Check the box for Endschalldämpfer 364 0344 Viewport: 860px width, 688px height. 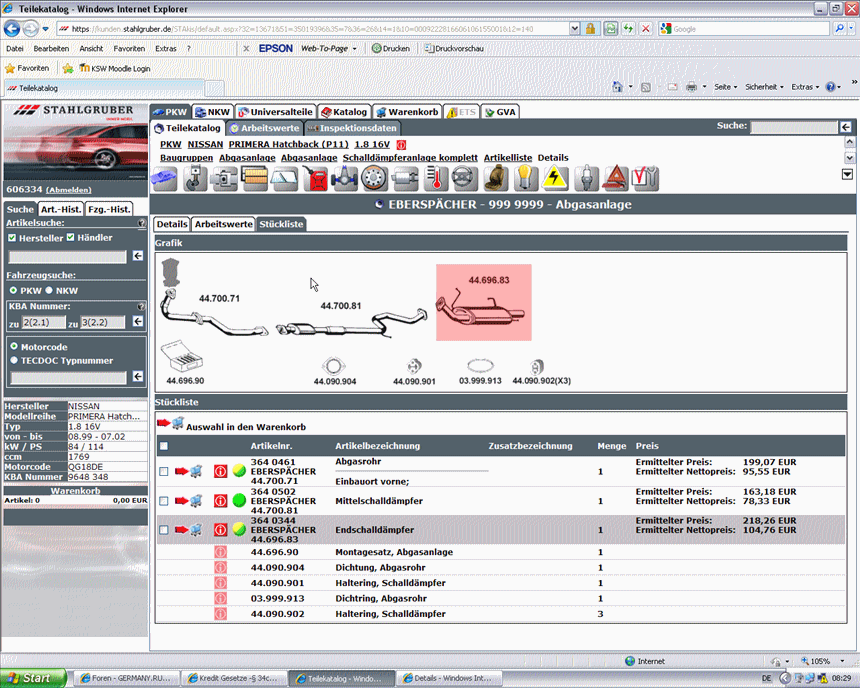(x=163, y=530)
